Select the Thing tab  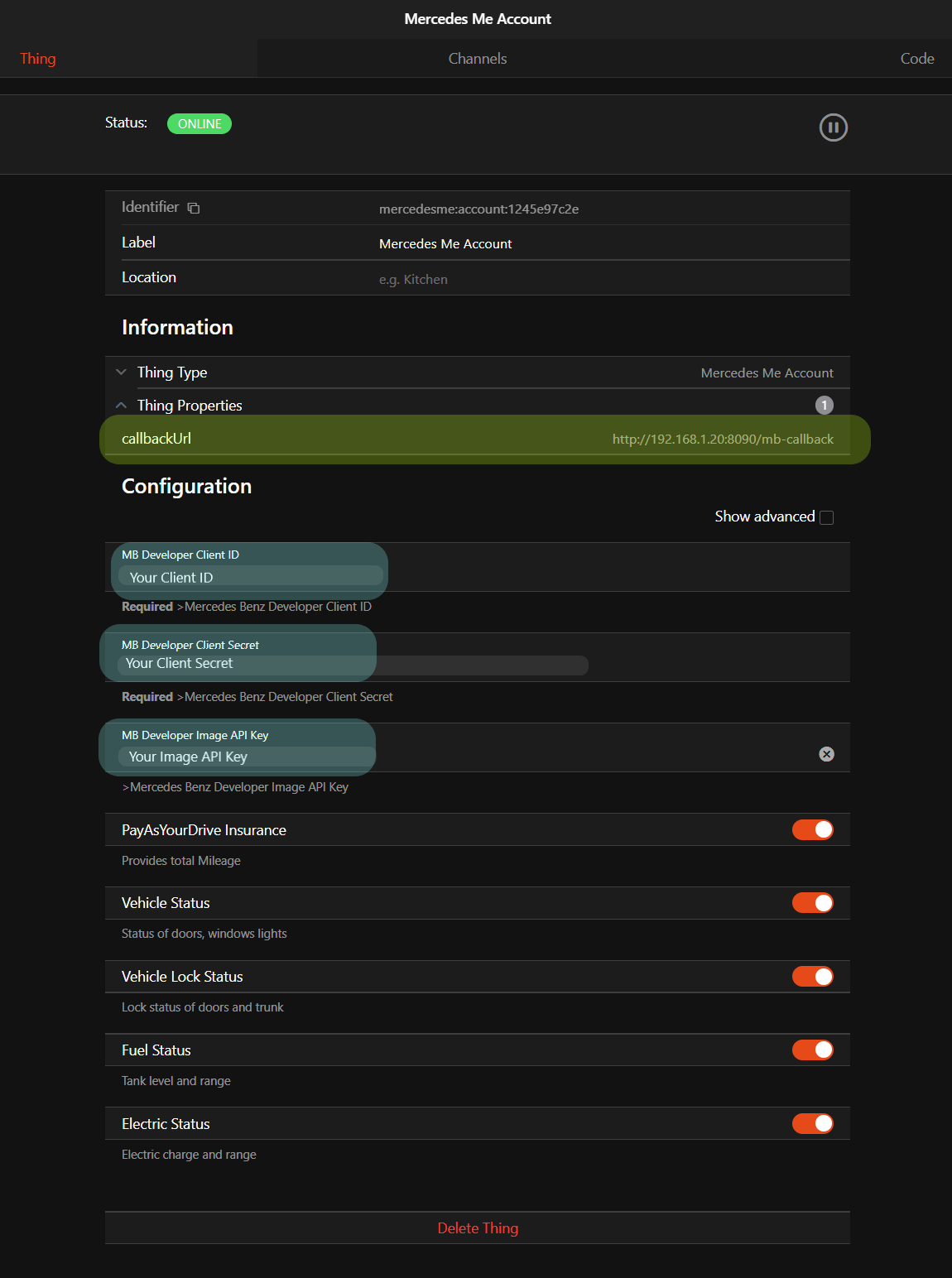38,59
